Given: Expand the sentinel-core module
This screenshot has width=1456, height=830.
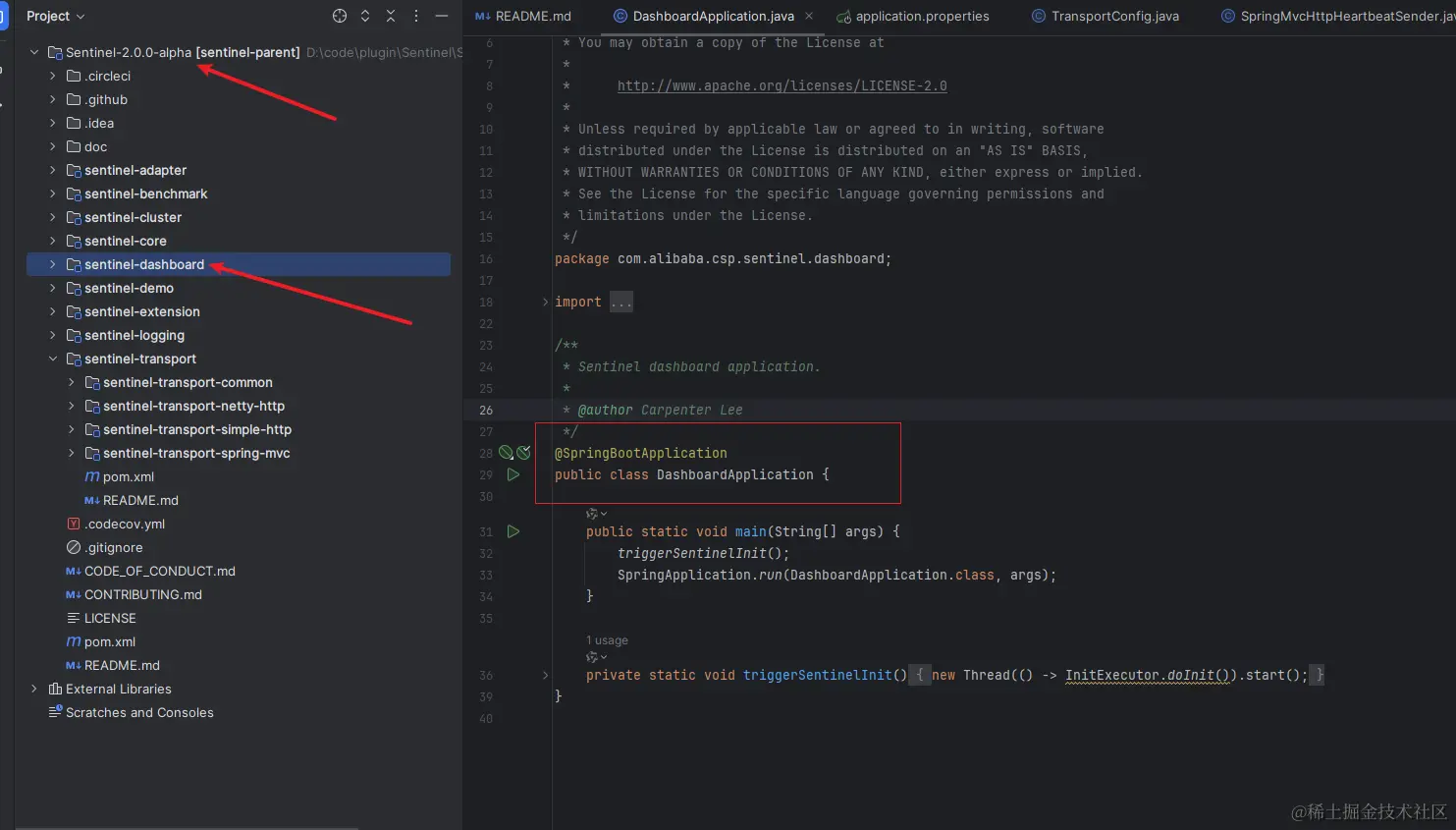Looking at the screenshot, I should coord(53,241).
